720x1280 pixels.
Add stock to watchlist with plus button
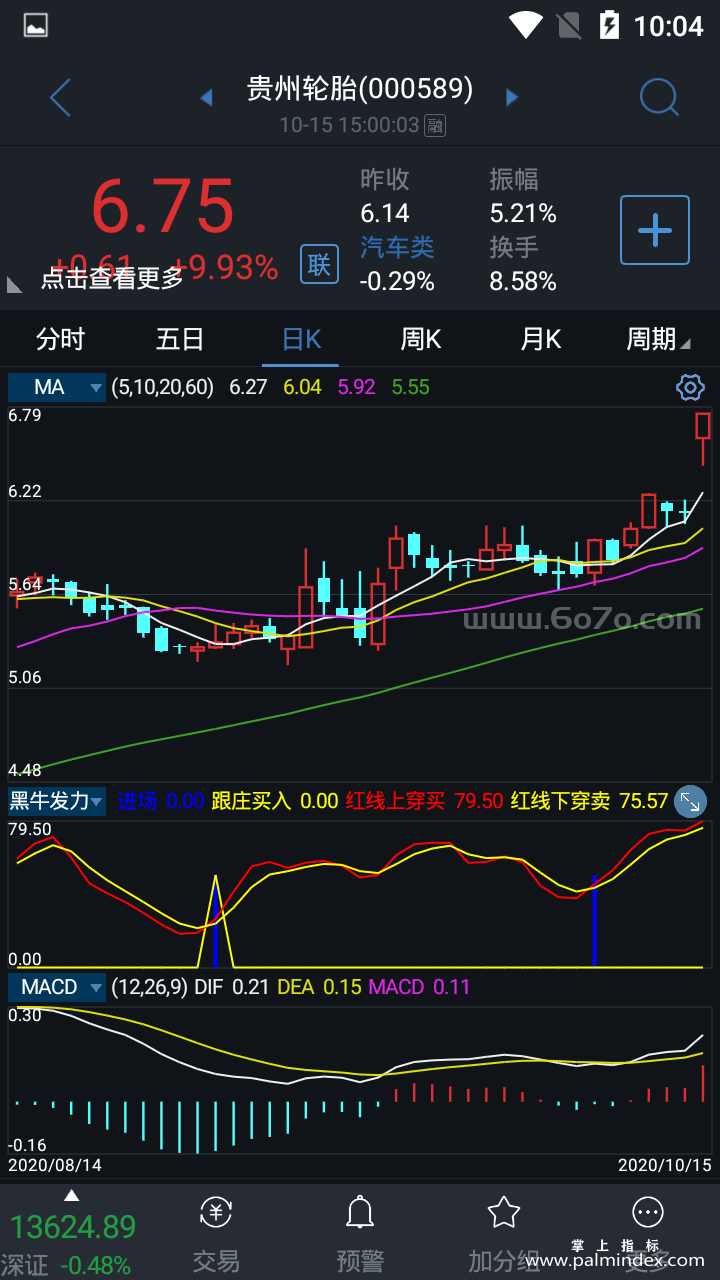click(655, 230)
